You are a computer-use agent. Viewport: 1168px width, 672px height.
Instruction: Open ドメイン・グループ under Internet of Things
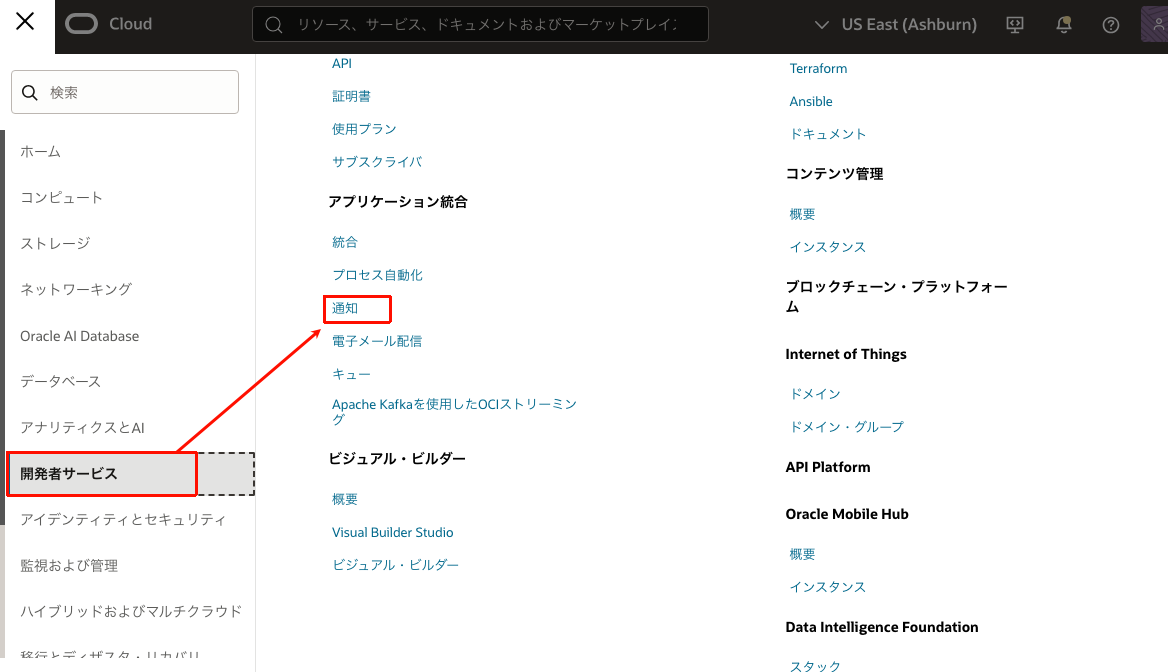click(x=846, y=426)
